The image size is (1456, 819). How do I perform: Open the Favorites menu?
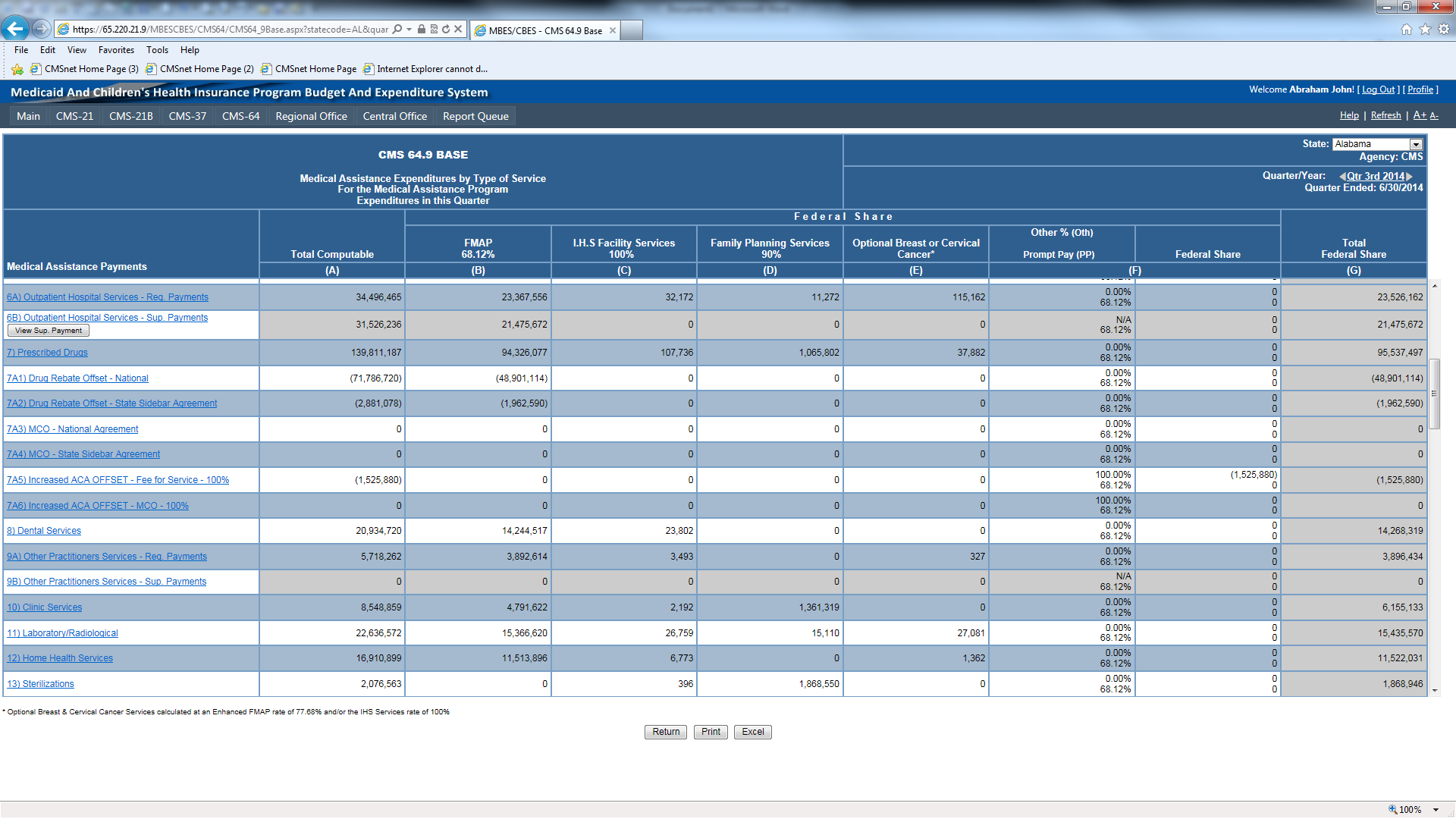coord(116,50)
